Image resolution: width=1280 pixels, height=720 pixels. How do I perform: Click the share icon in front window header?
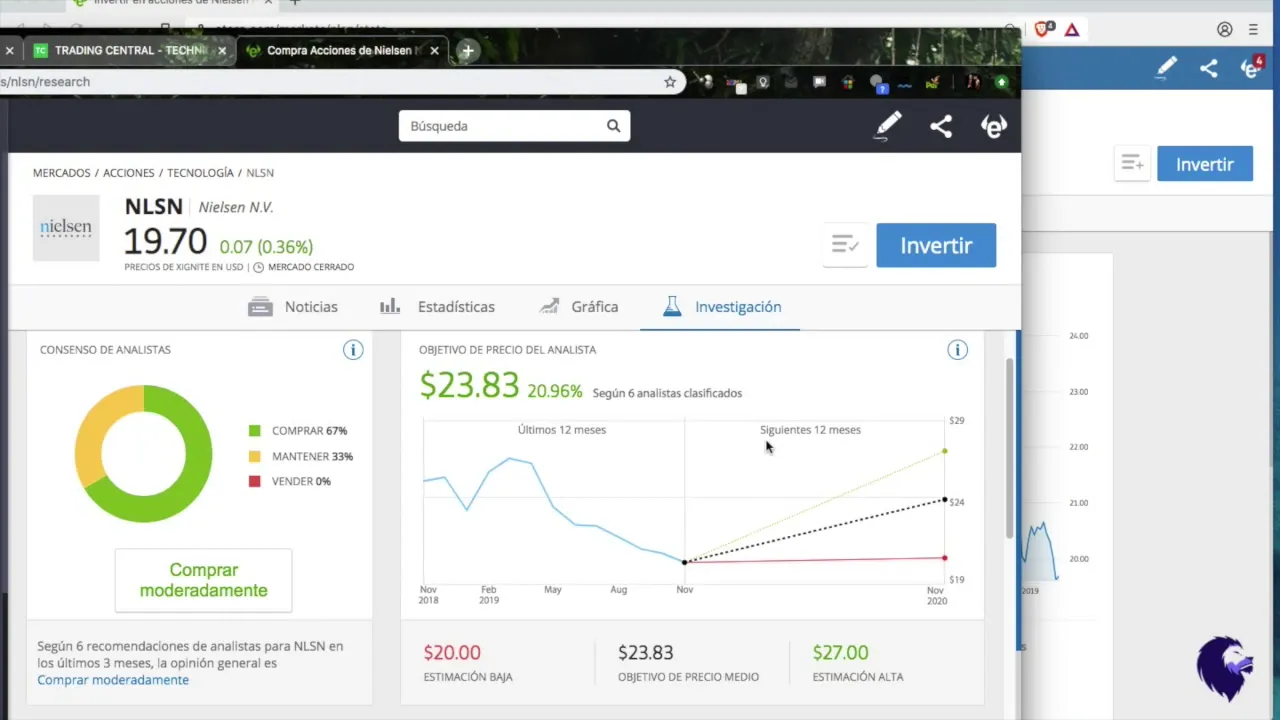941,126
